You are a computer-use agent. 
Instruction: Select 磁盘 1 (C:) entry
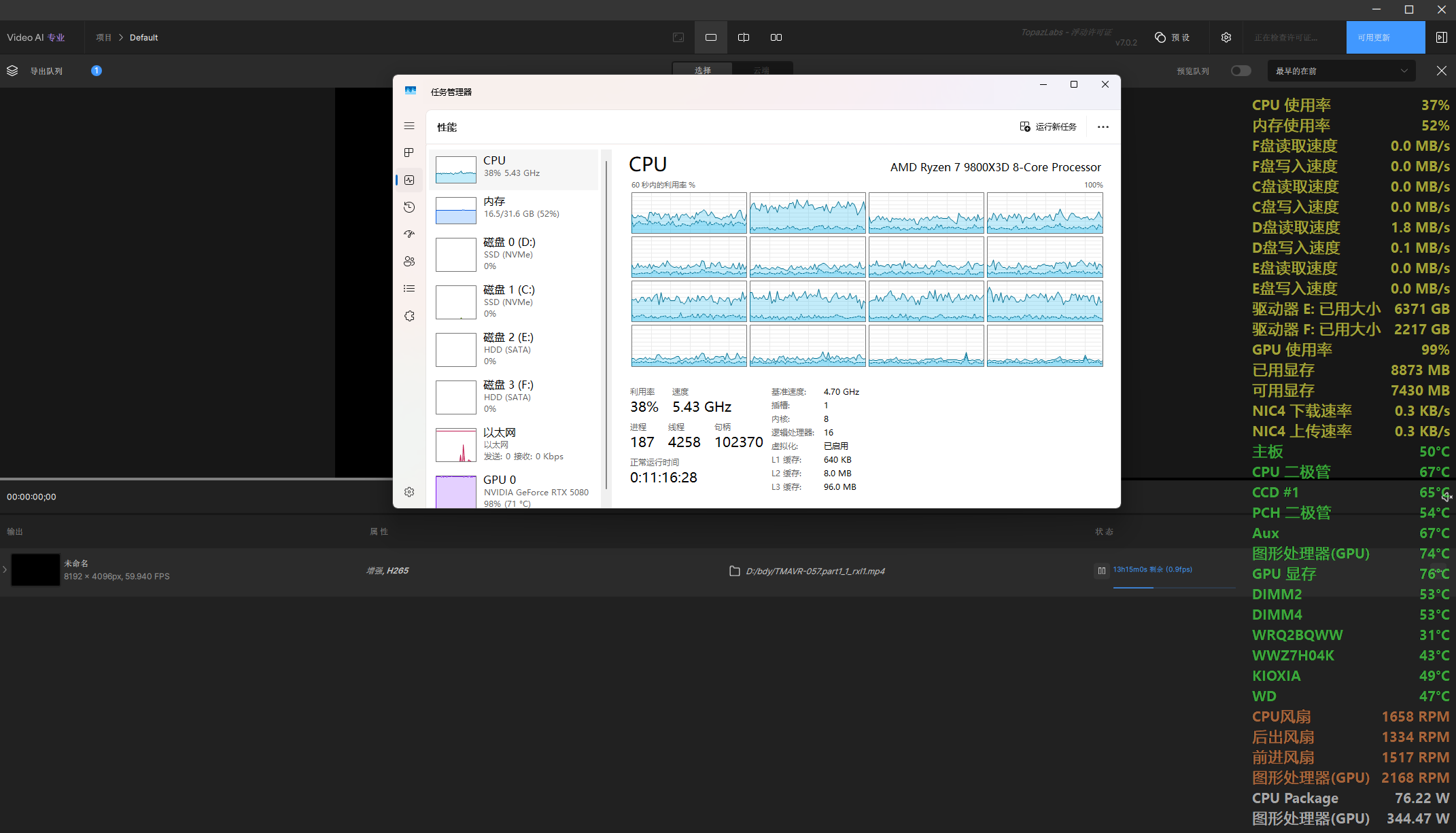(515, 302)
